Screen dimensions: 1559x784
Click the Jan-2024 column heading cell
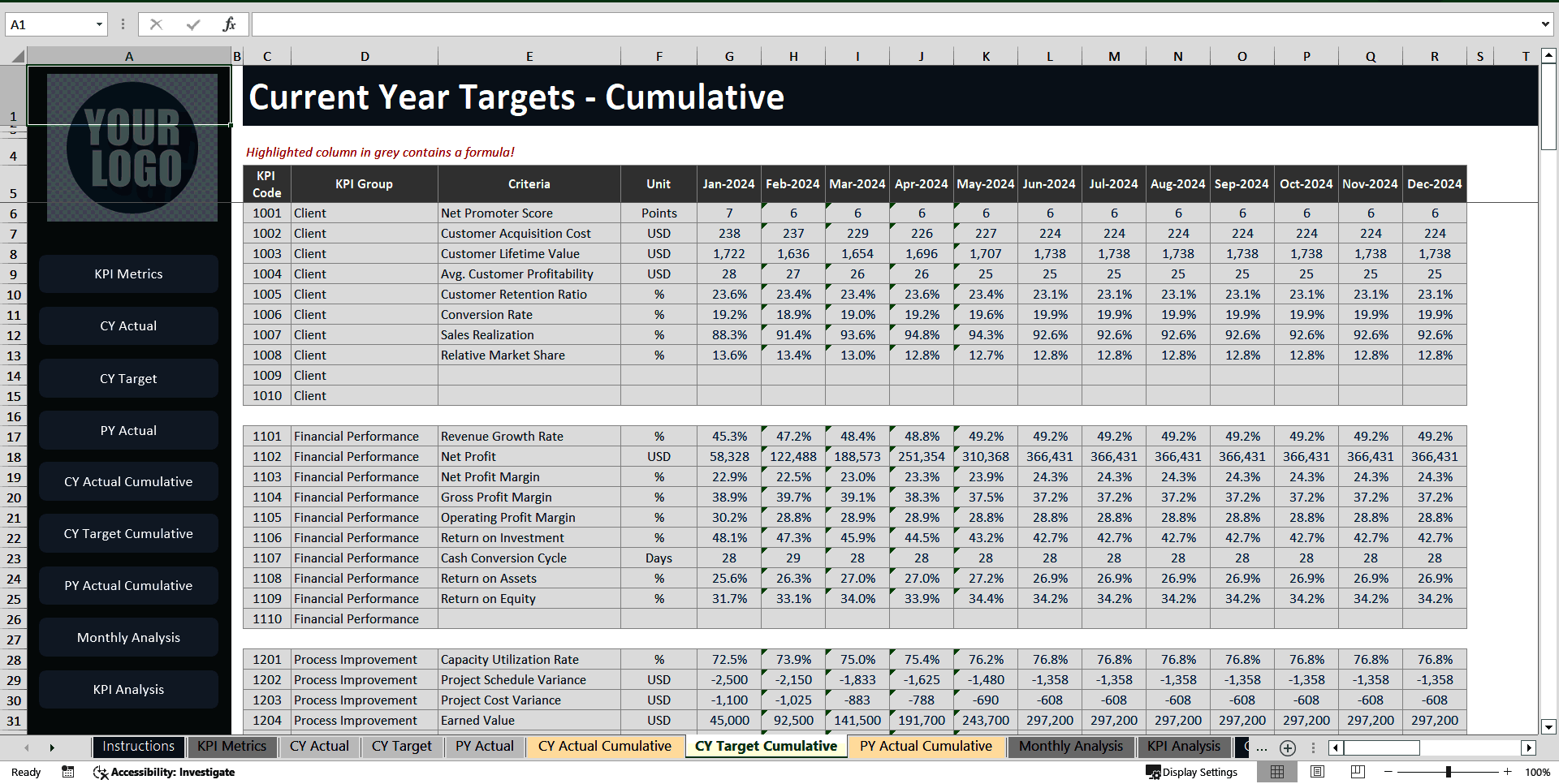729,184
